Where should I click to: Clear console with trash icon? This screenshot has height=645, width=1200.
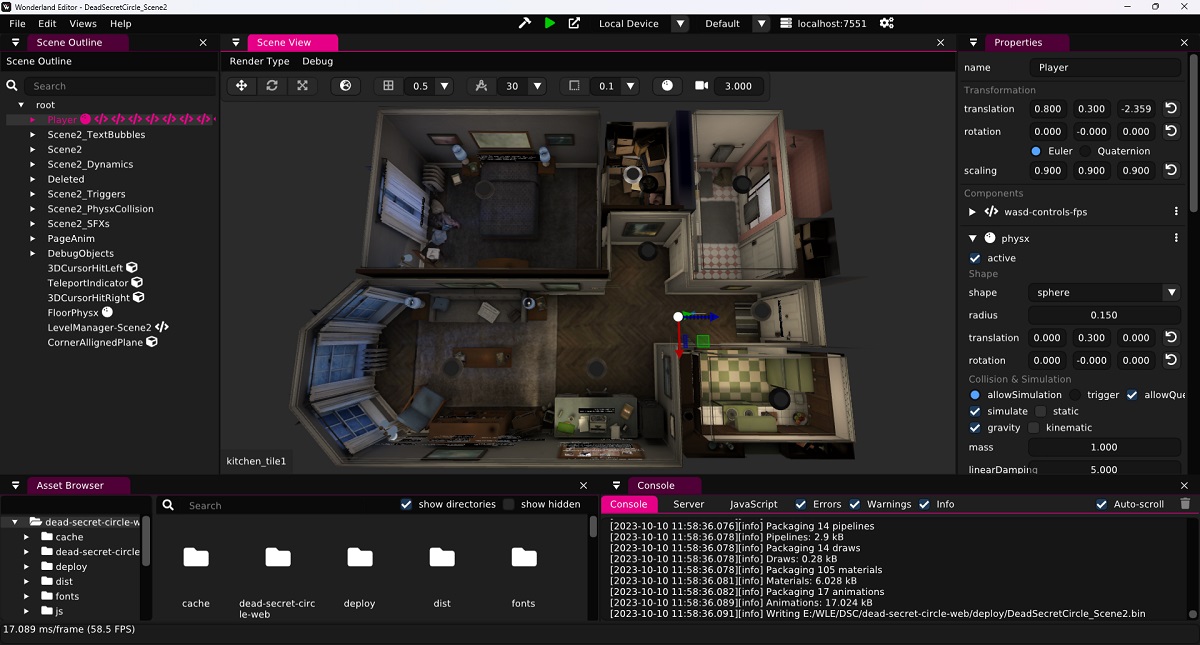tap(1186, 504)
